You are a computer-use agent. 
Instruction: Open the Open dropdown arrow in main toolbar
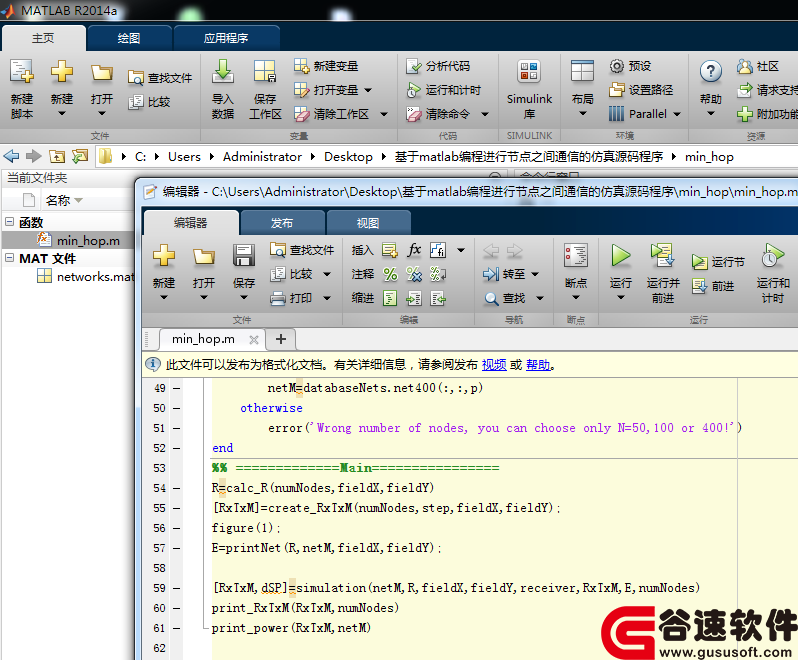click(102, 114)
